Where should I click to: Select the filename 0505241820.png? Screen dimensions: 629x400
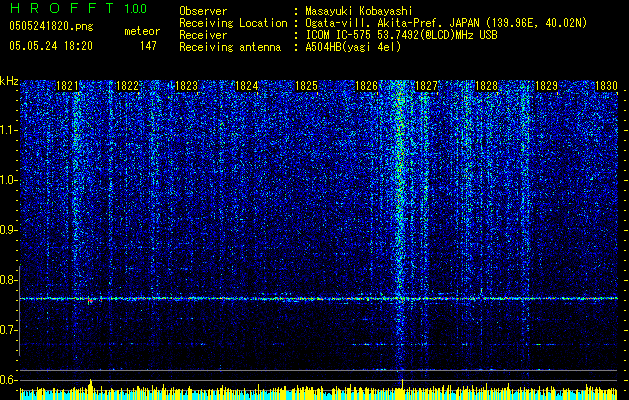pos(51,26)
